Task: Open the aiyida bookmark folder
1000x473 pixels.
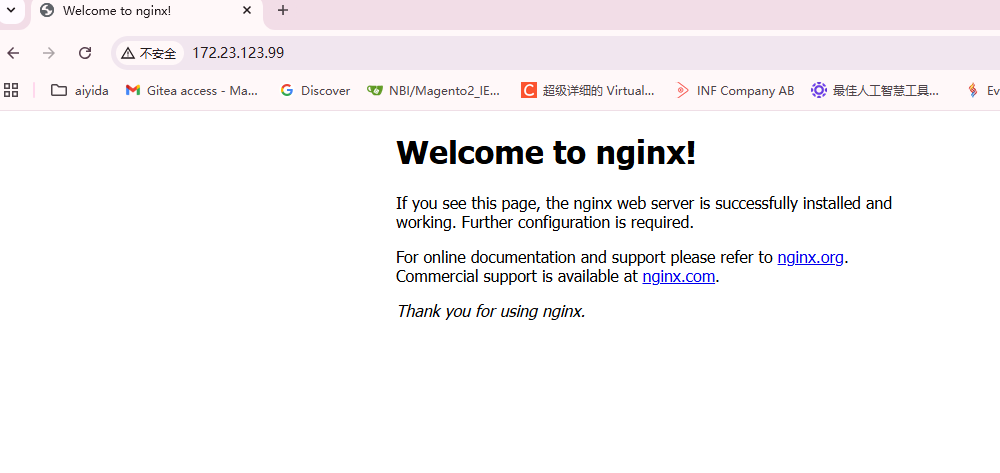Action: [x=80, y=91]
